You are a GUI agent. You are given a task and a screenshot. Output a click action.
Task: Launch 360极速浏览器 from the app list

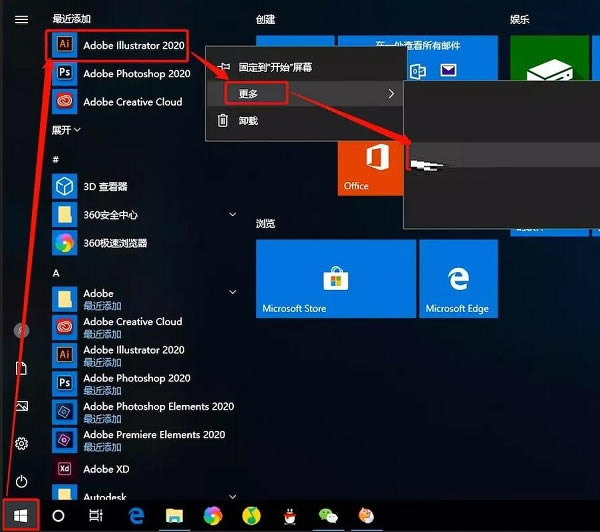point(115,243)
